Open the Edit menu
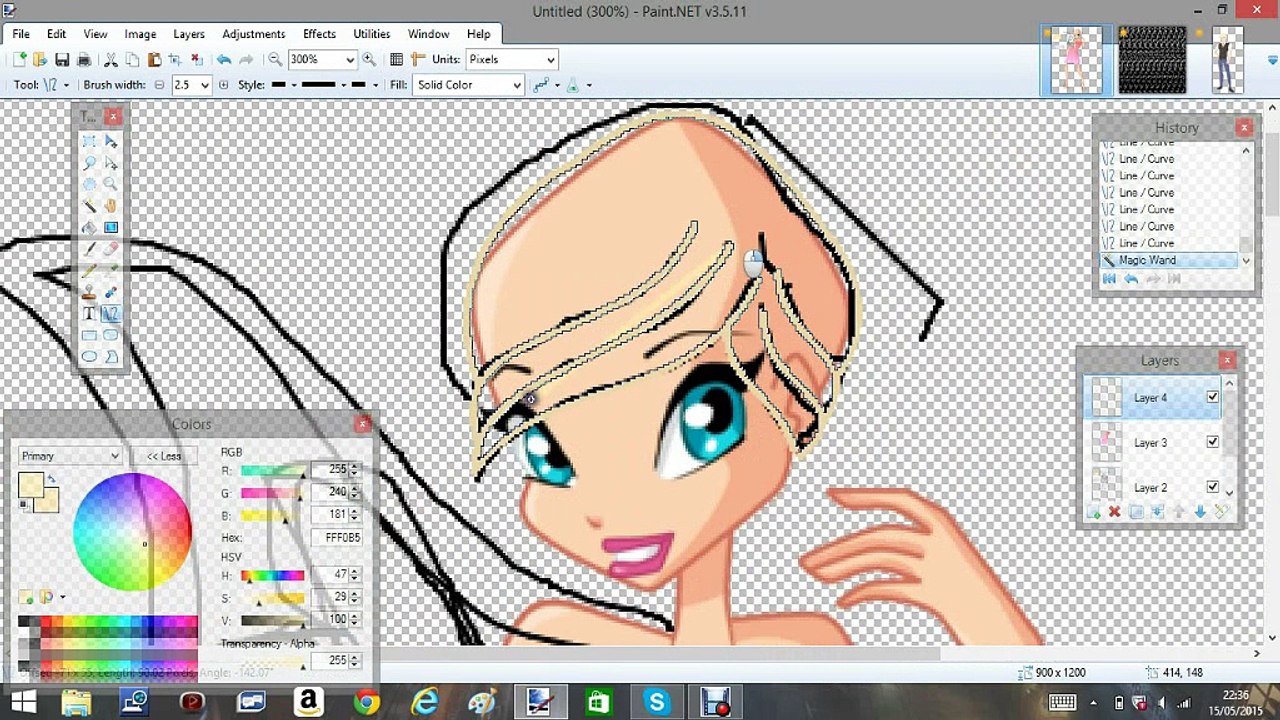Viewport: 1280px width, 720px height. click(x=56, y=34)
